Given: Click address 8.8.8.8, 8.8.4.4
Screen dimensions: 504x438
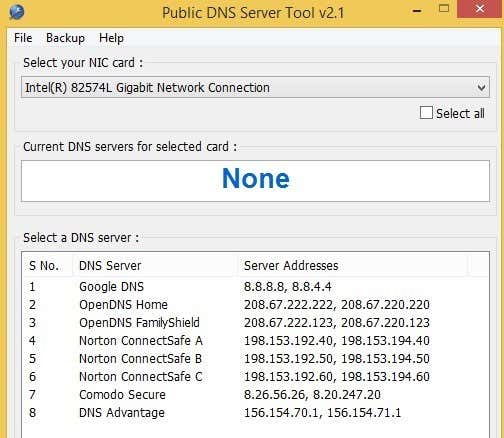Looking at the screenshot, I should pyautogui.click(x=288, y=287).
